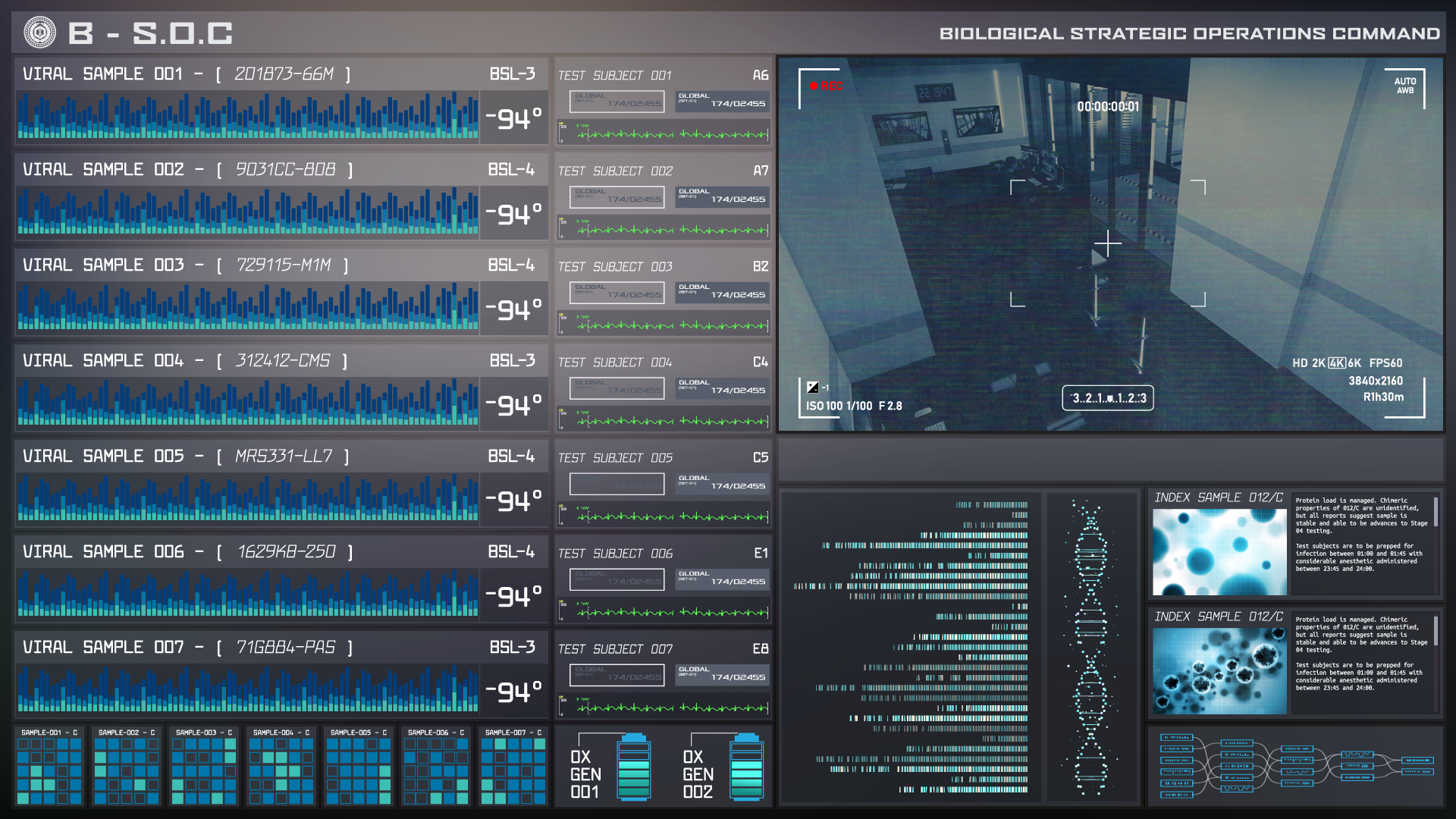This screenshot has width=1456, height=819.
Task: Click the Viral Sample 002 -94° temperature readout
Action: [514, 214]
